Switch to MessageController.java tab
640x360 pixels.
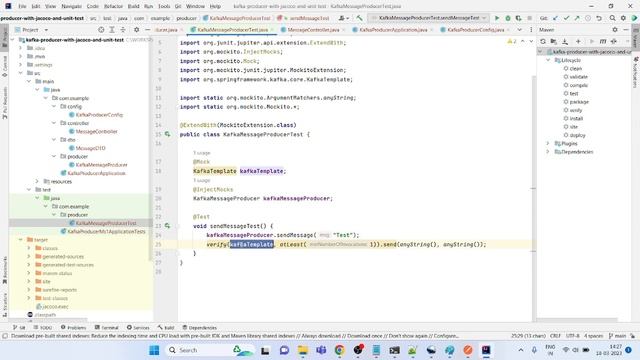click(x=313, y=30)
